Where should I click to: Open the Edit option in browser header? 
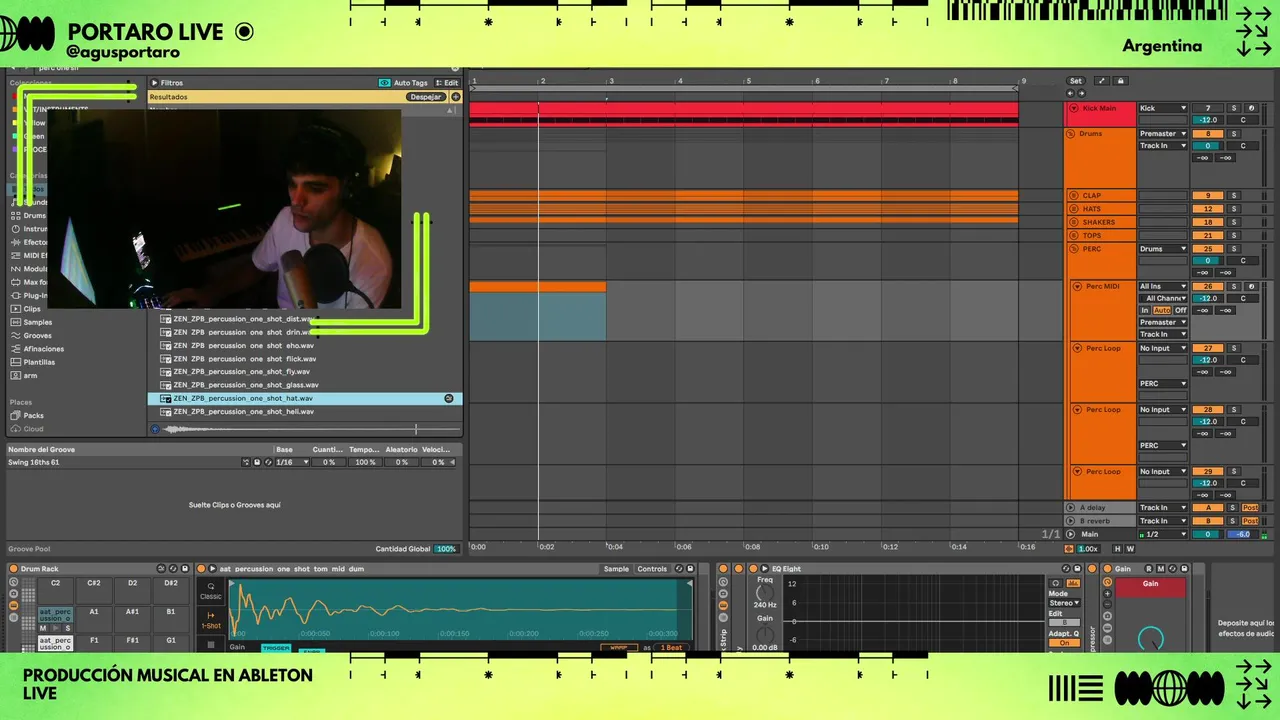[x=447, y=83]
